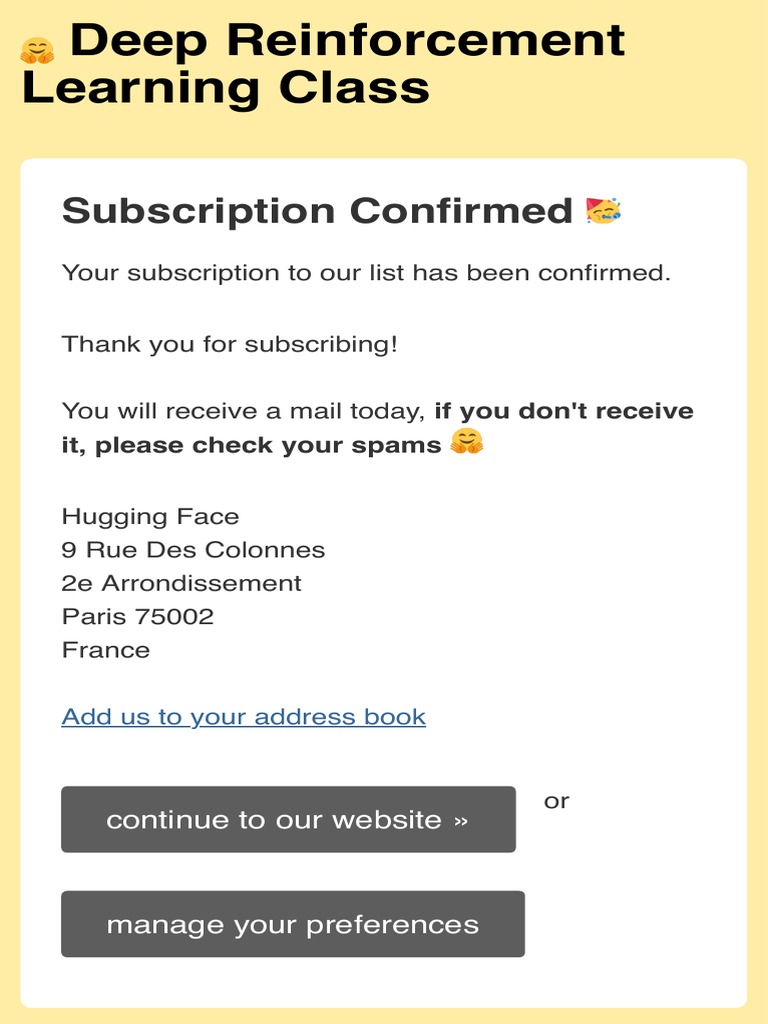Click 'Your subscription to our list has been confirmed'

coord(366,272)
